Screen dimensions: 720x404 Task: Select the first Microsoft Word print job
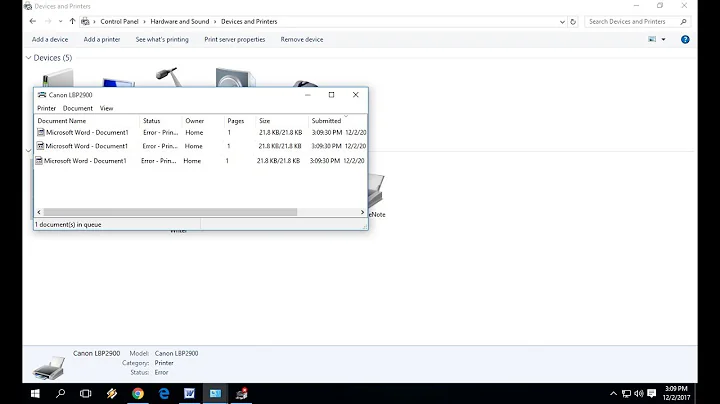201,132
